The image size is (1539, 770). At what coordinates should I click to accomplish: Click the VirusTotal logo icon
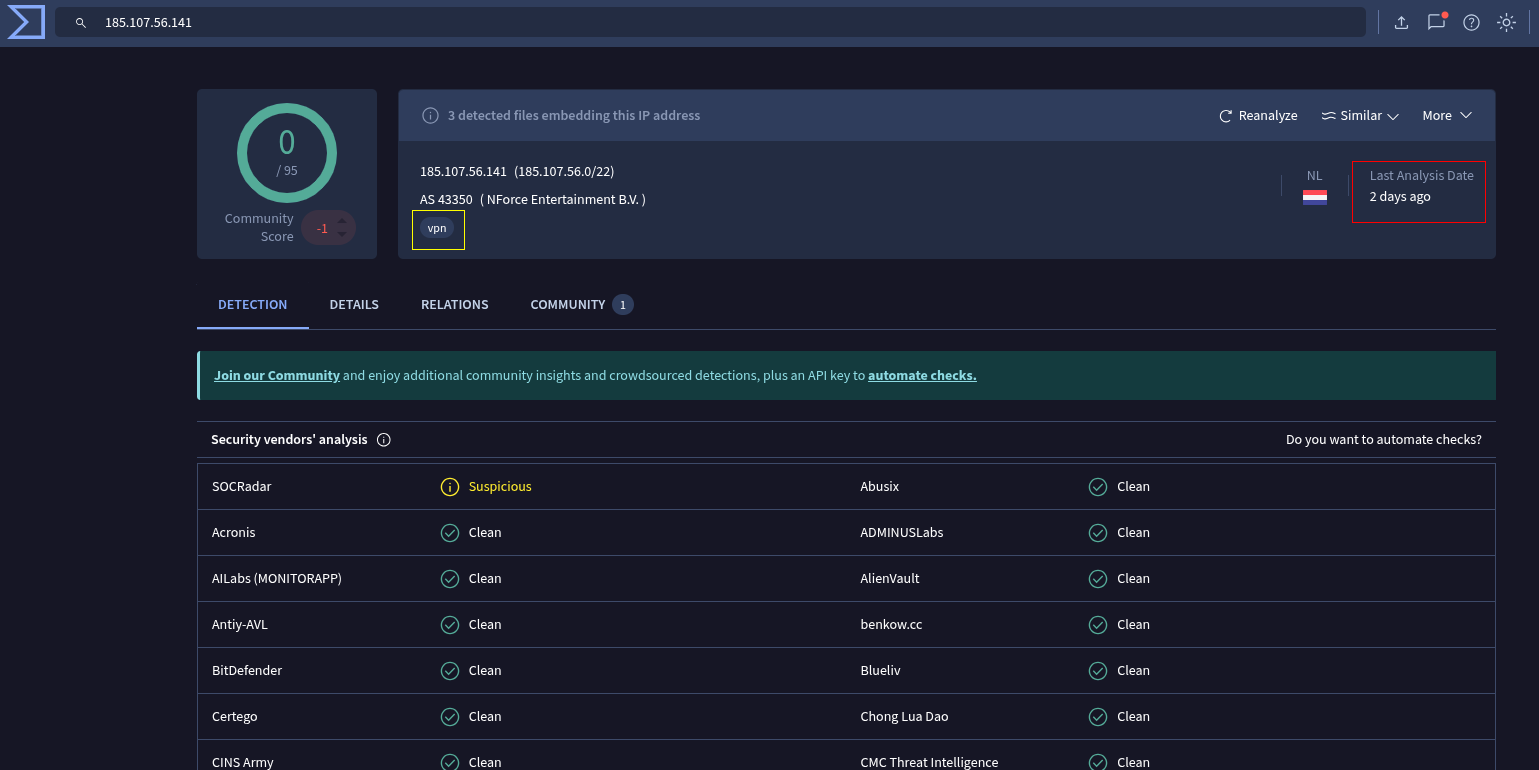pos(26,22)
